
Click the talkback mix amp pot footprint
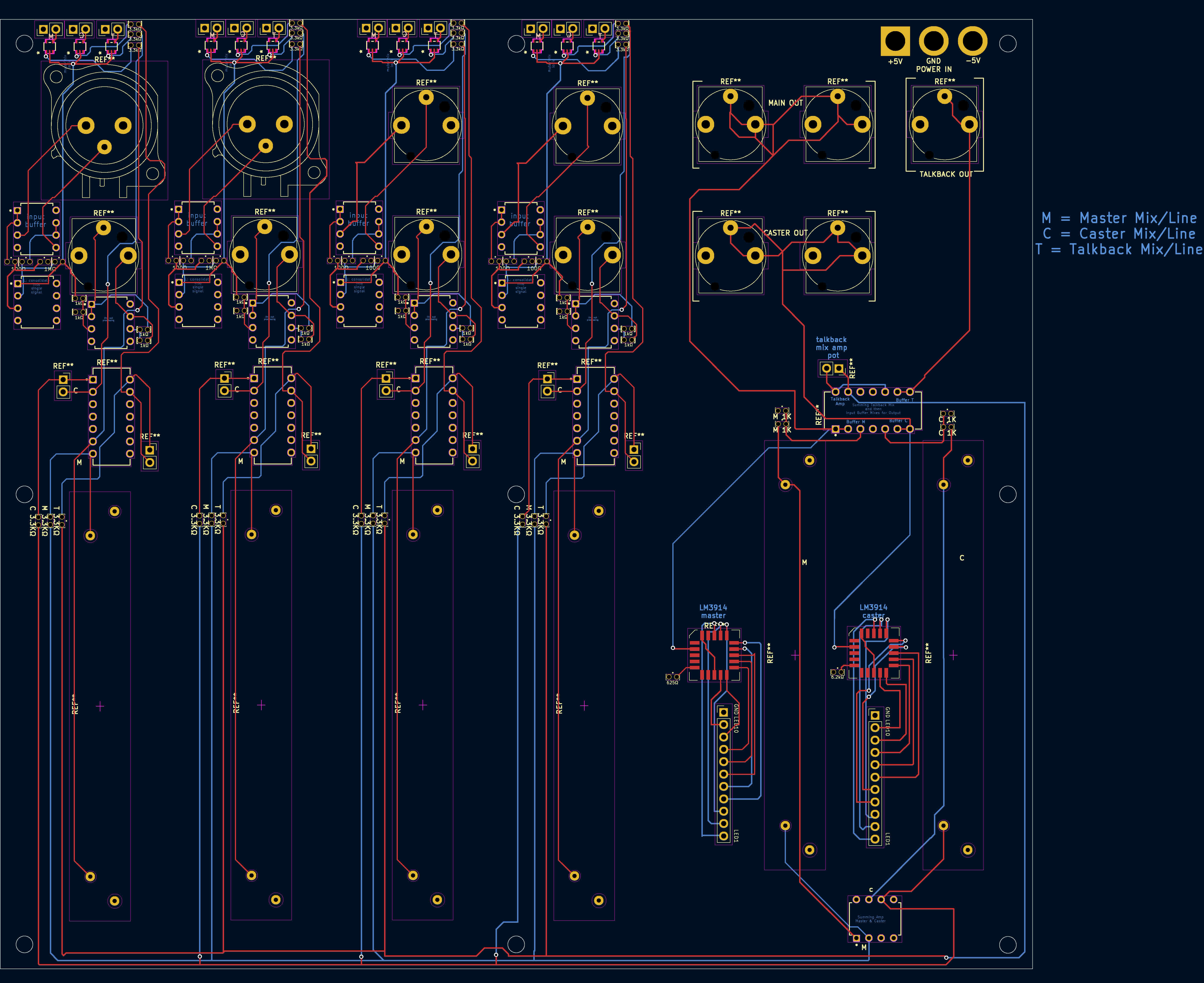(x=830, y=368)
